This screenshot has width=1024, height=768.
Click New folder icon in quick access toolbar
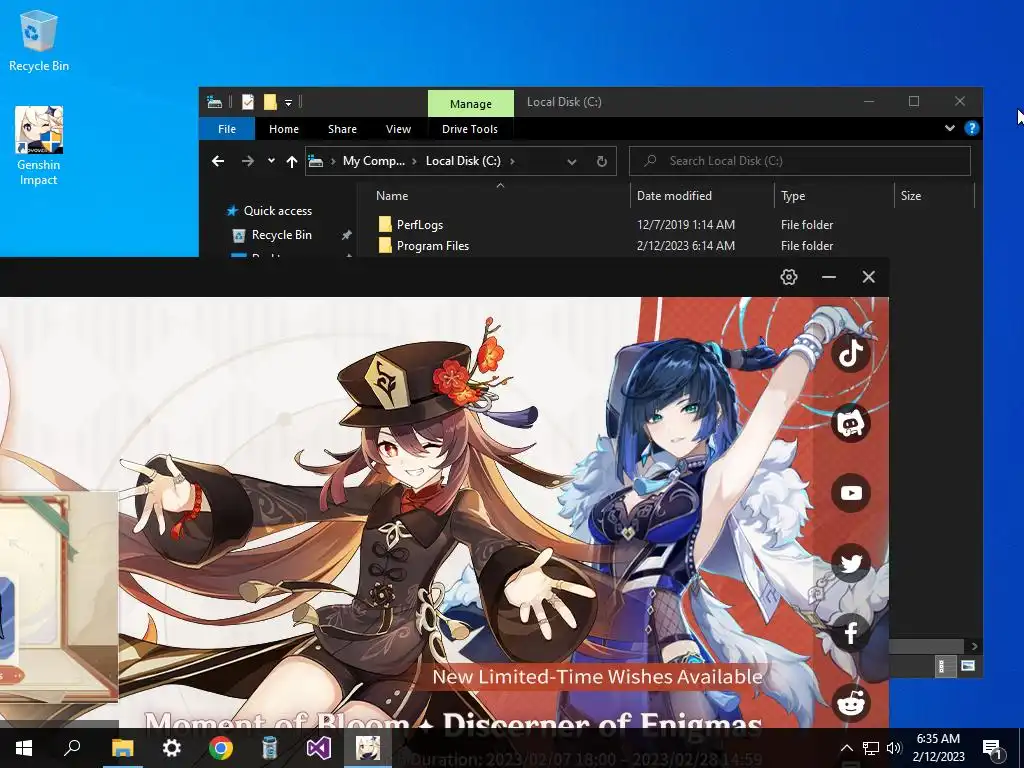click(x=270, y=102)
